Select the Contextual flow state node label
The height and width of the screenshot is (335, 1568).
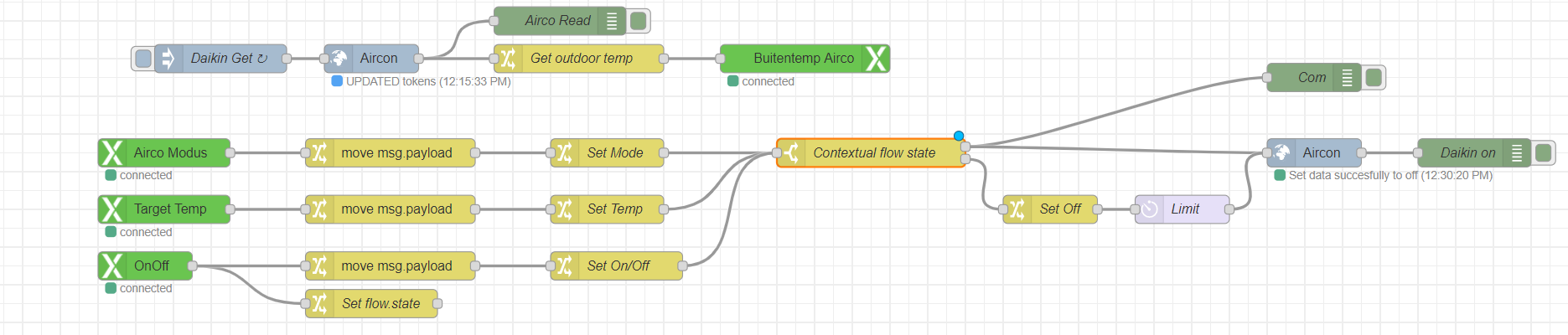coord(874,153)
